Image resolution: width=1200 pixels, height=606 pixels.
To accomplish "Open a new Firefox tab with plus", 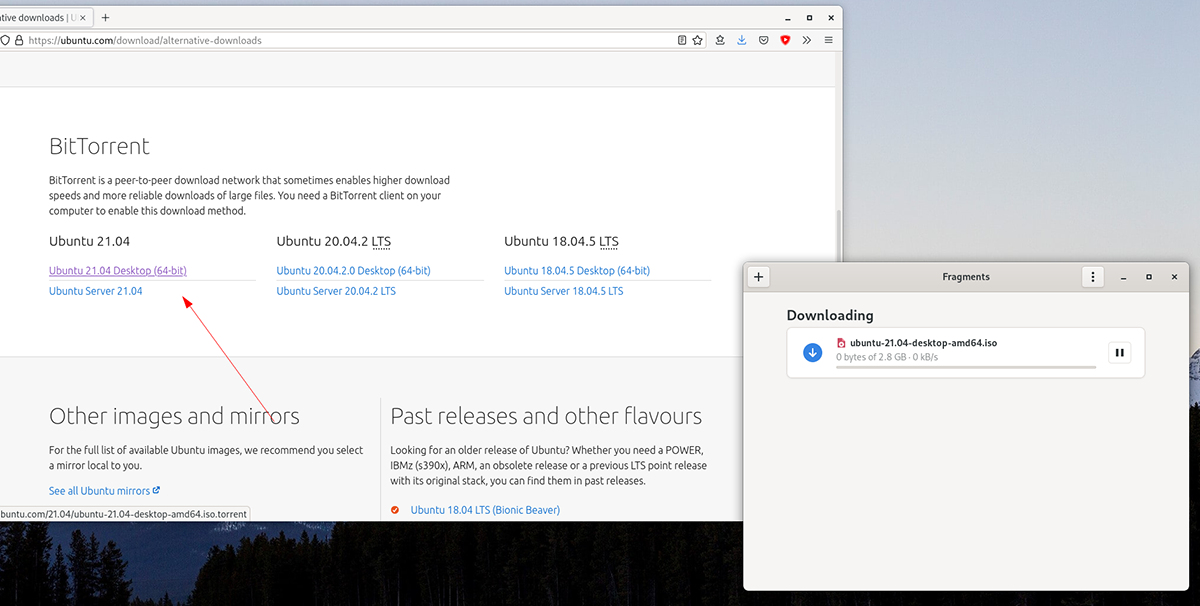I will [x=106, y=17].
